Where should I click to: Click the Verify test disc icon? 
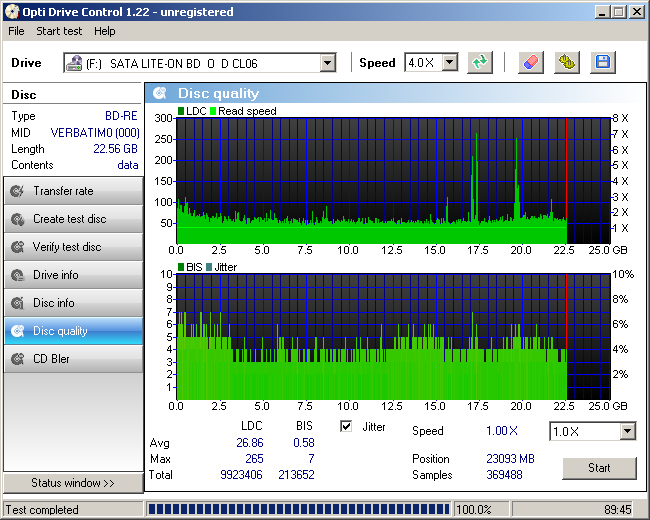pyautogui.click(x=17, y=247)
